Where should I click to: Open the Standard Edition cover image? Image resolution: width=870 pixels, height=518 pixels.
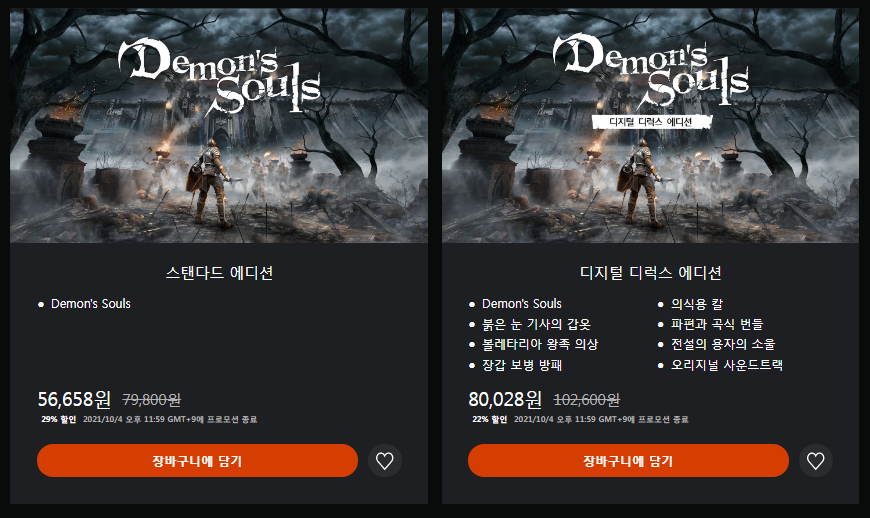[x=219, y=125]
